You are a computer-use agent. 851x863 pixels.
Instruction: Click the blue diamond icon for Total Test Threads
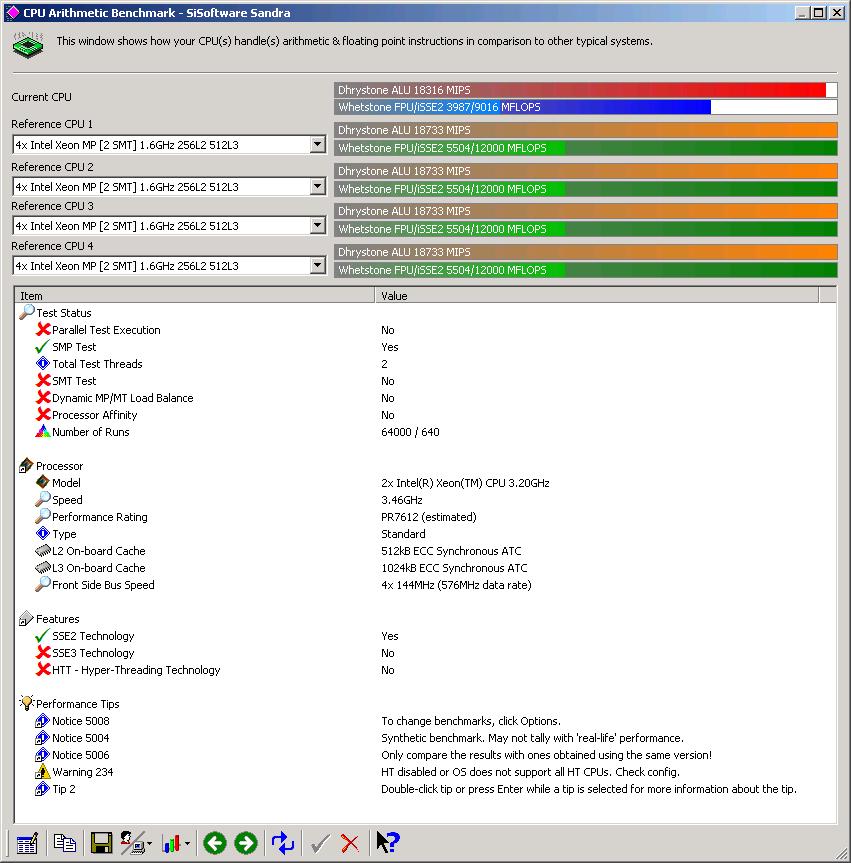(x=42, y=363)
